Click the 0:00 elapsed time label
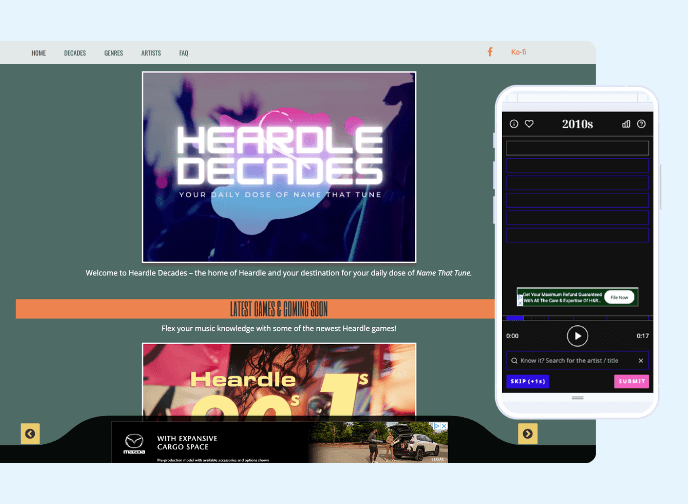 [512, 336]
